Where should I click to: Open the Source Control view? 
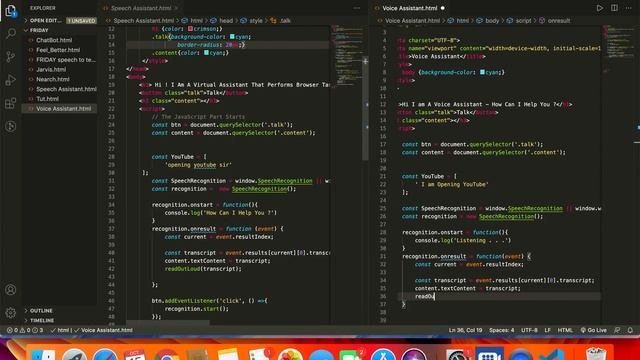tap(11, 57)
